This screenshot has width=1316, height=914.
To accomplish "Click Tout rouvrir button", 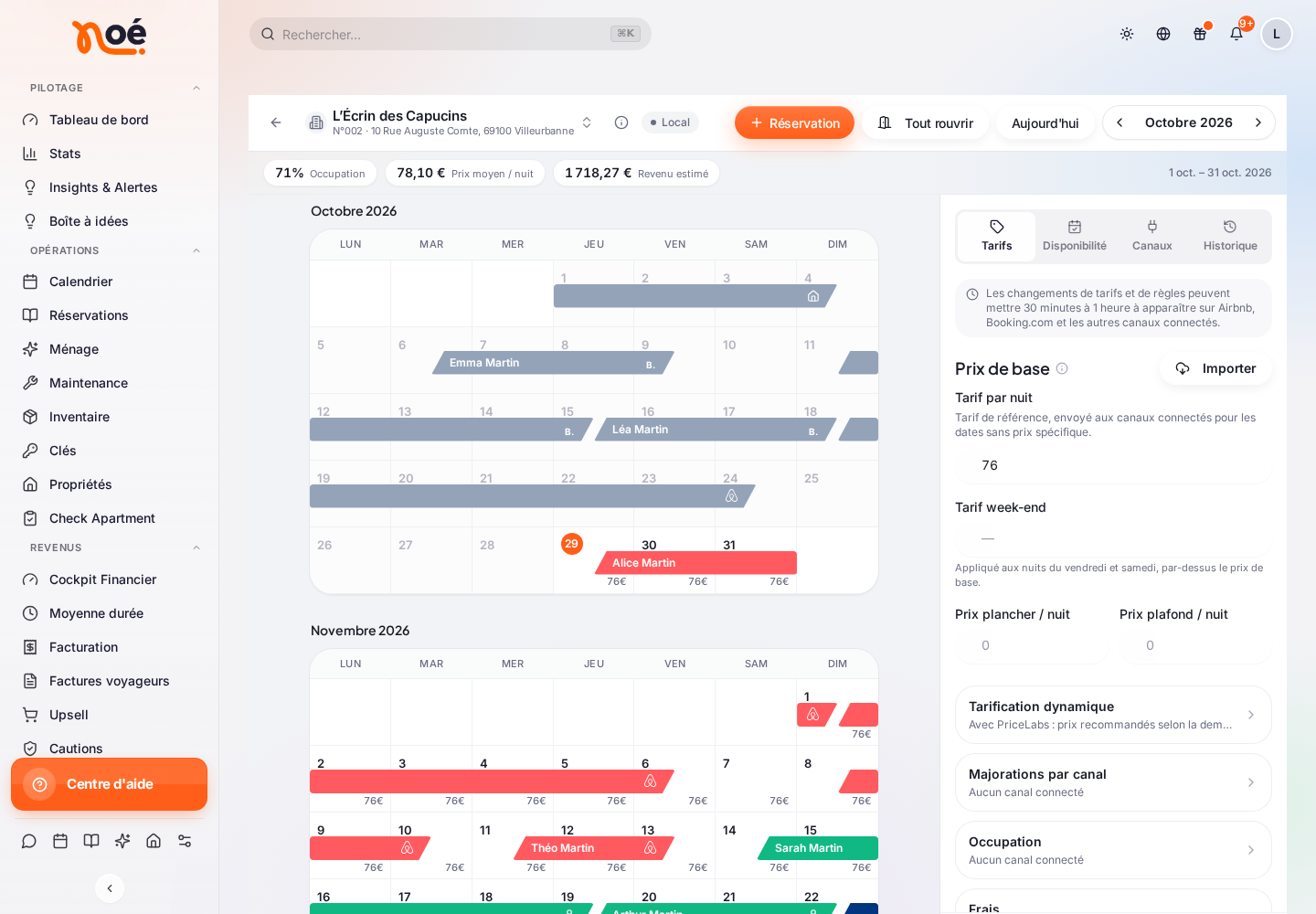I will tap(925, 122).
